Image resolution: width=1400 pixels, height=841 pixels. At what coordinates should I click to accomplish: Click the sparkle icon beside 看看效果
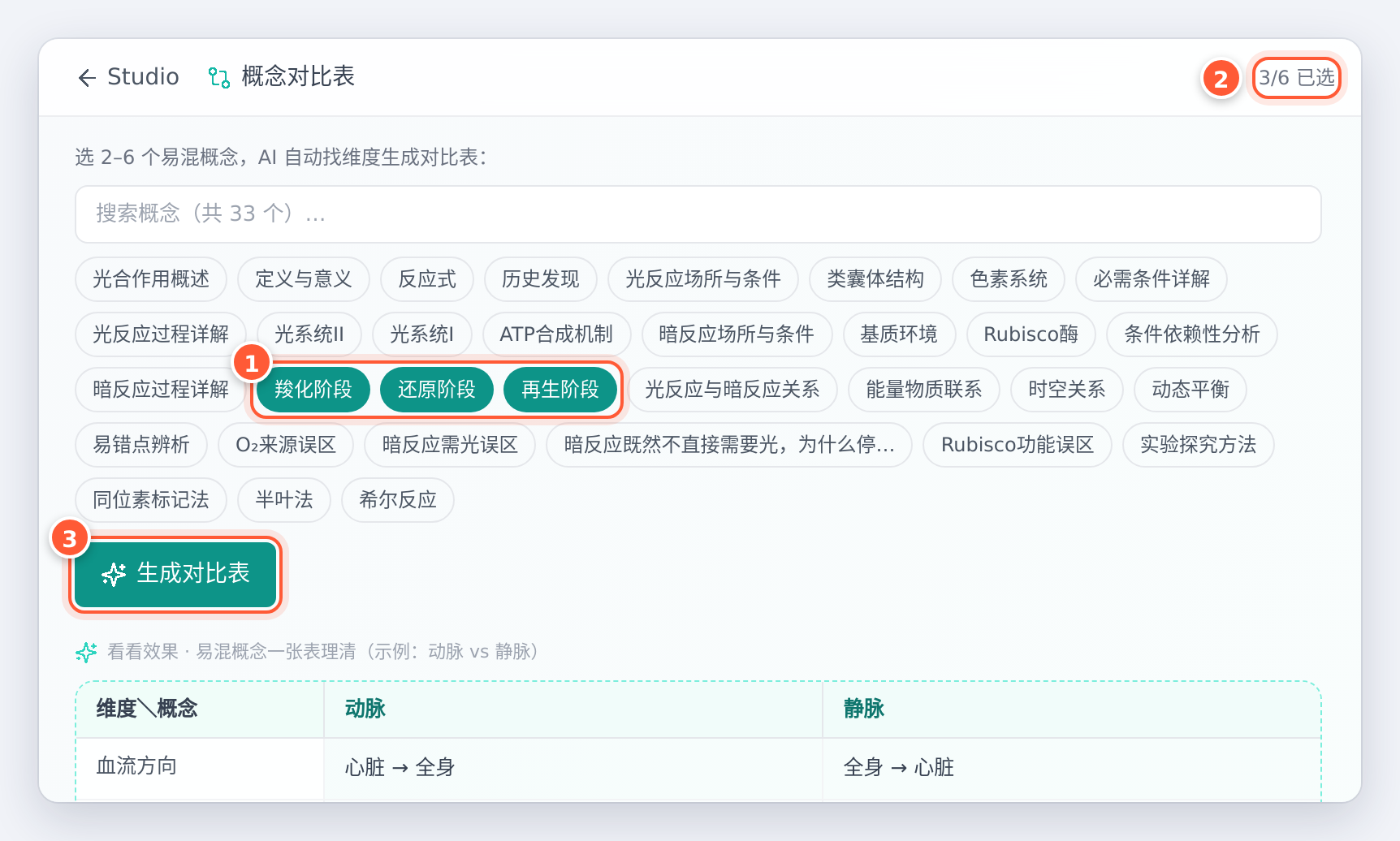point(86,652)
